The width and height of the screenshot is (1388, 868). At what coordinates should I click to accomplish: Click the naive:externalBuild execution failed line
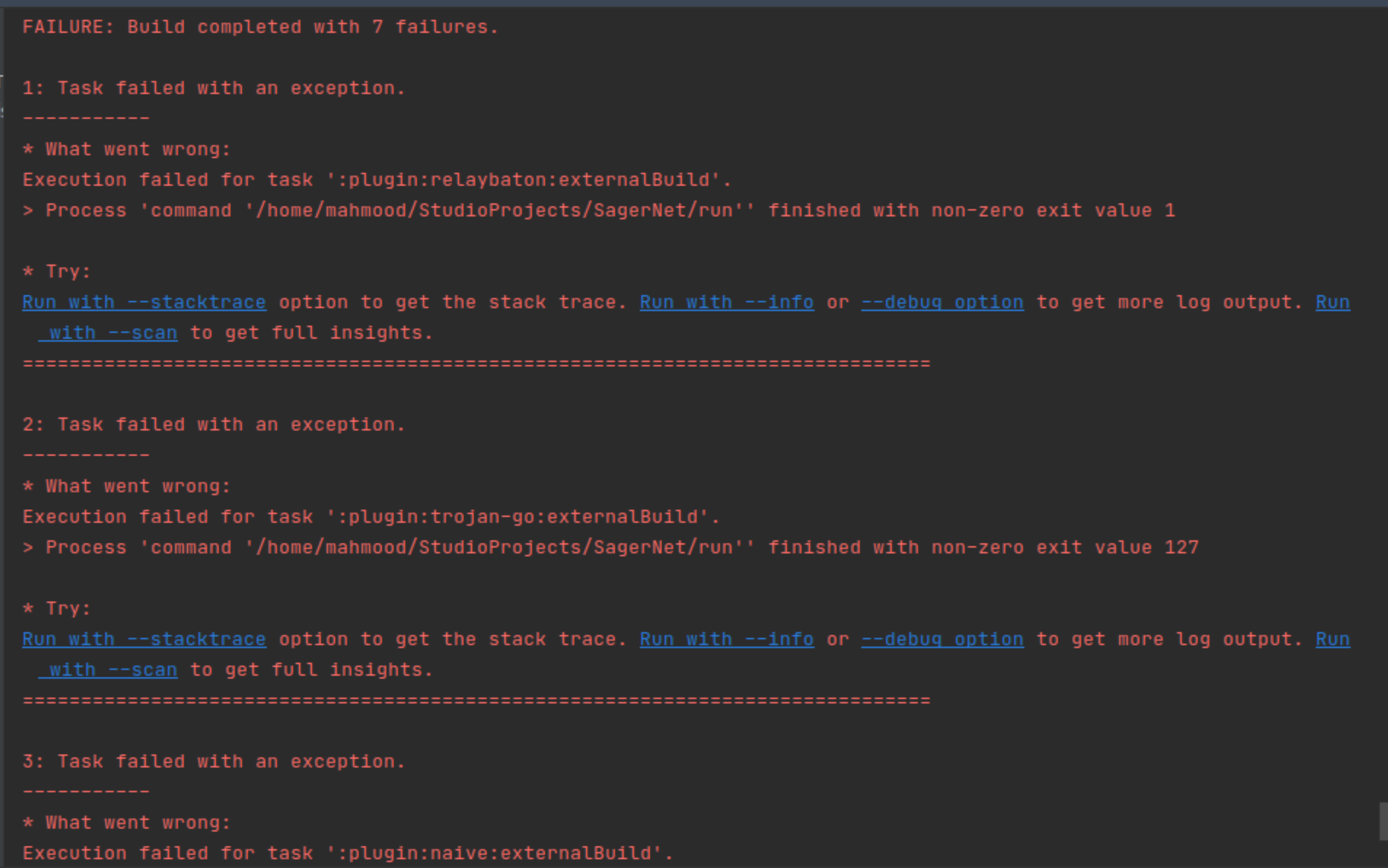click(x=348, y=853)
